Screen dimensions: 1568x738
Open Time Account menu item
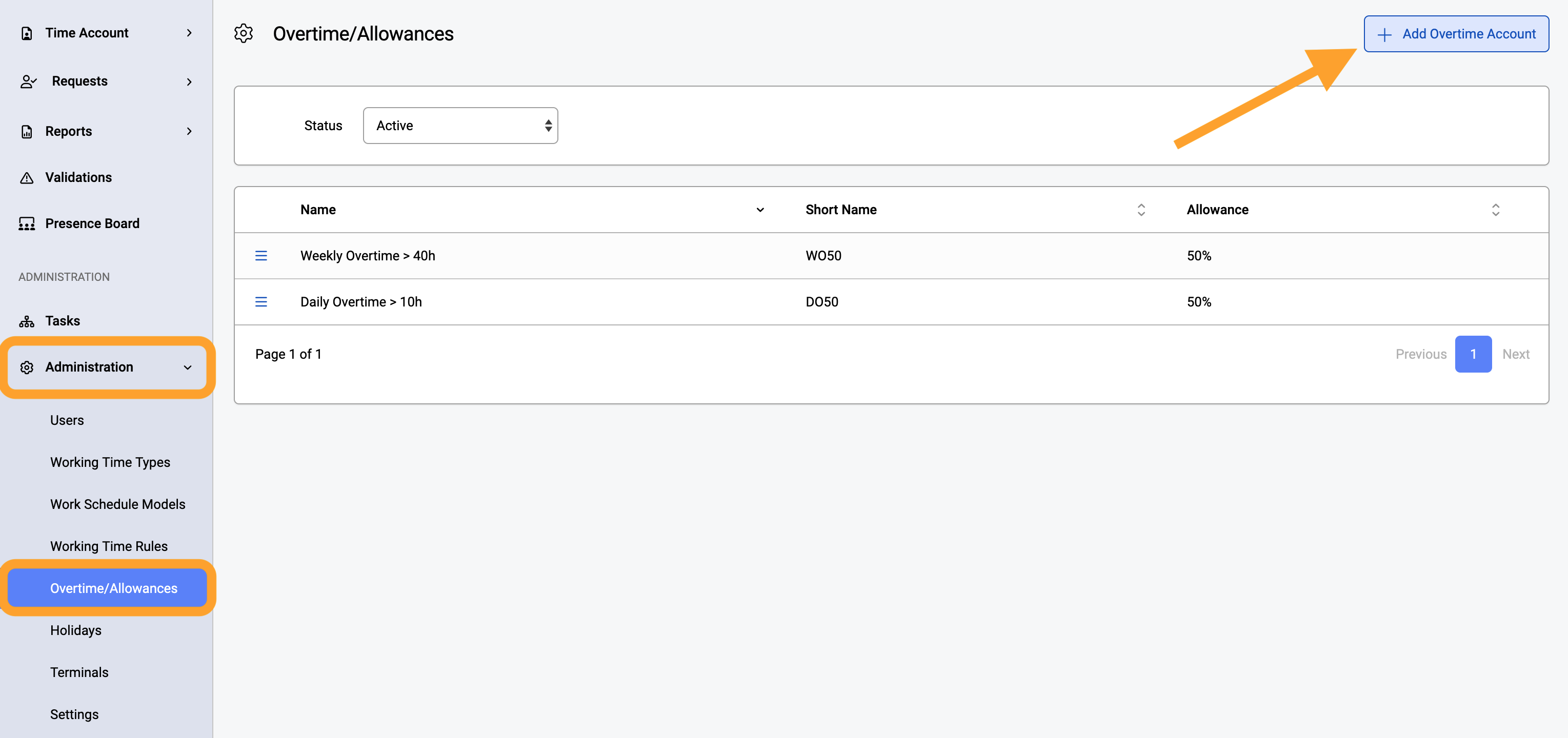coord(107,33)
